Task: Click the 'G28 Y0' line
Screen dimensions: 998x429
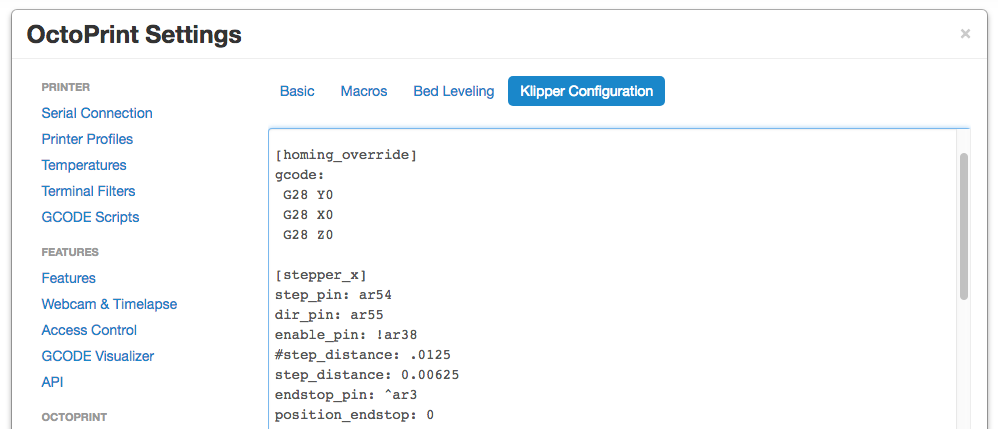Action: point(308,195)
